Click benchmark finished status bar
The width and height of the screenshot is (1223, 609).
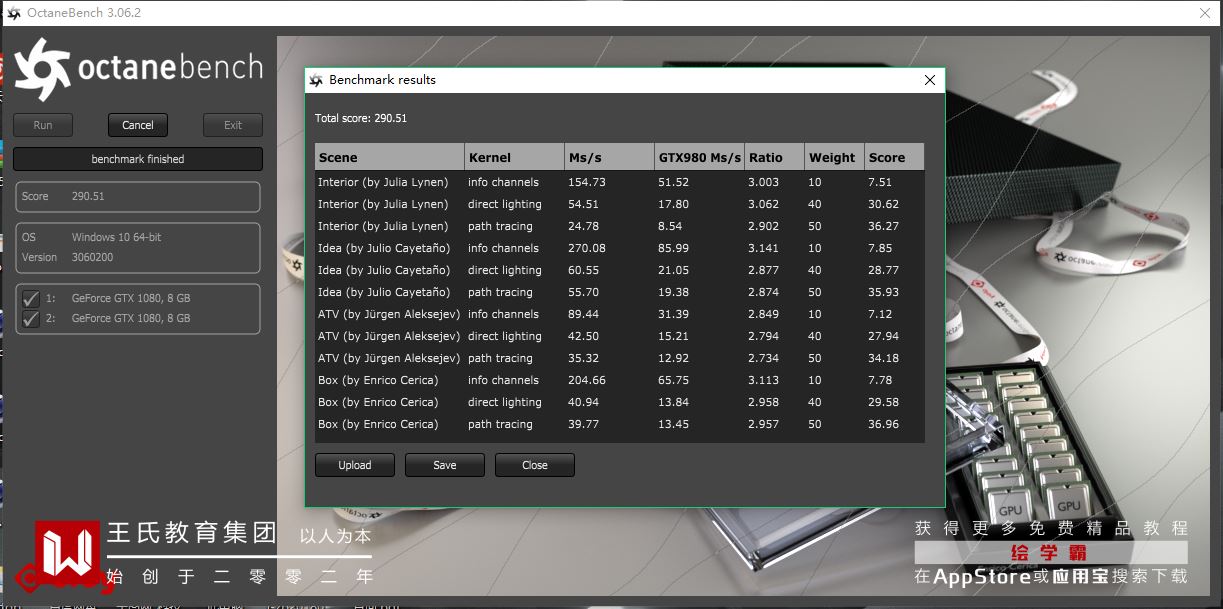(138, 159)
